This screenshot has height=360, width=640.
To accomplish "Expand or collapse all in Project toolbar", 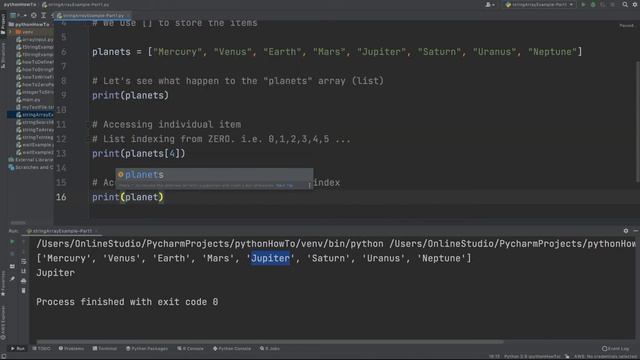I will pyautogui.click(x=43, y=16).
